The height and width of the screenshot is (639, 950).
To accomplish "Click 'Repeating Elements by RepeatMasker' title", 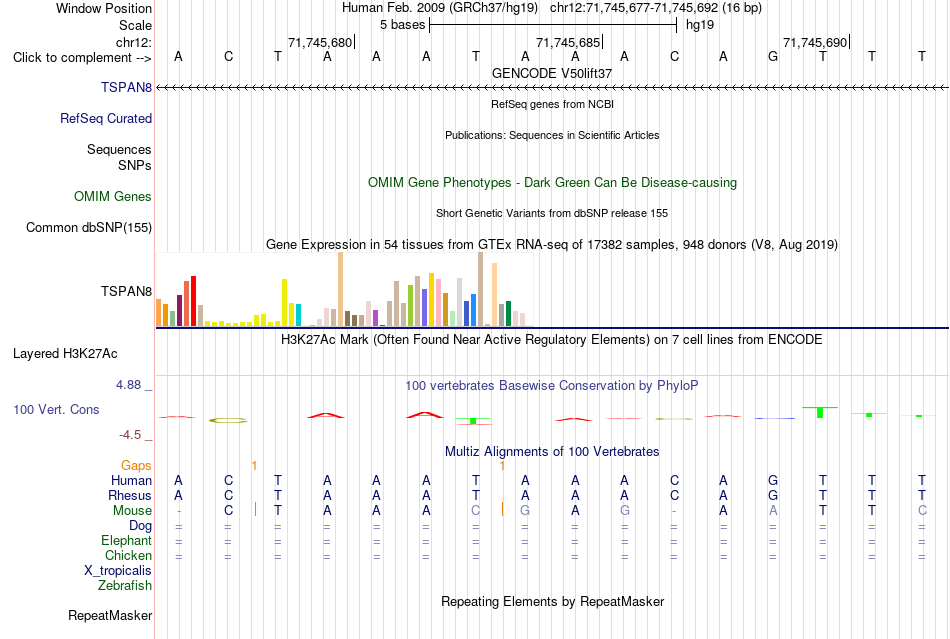I will [553, 601].
